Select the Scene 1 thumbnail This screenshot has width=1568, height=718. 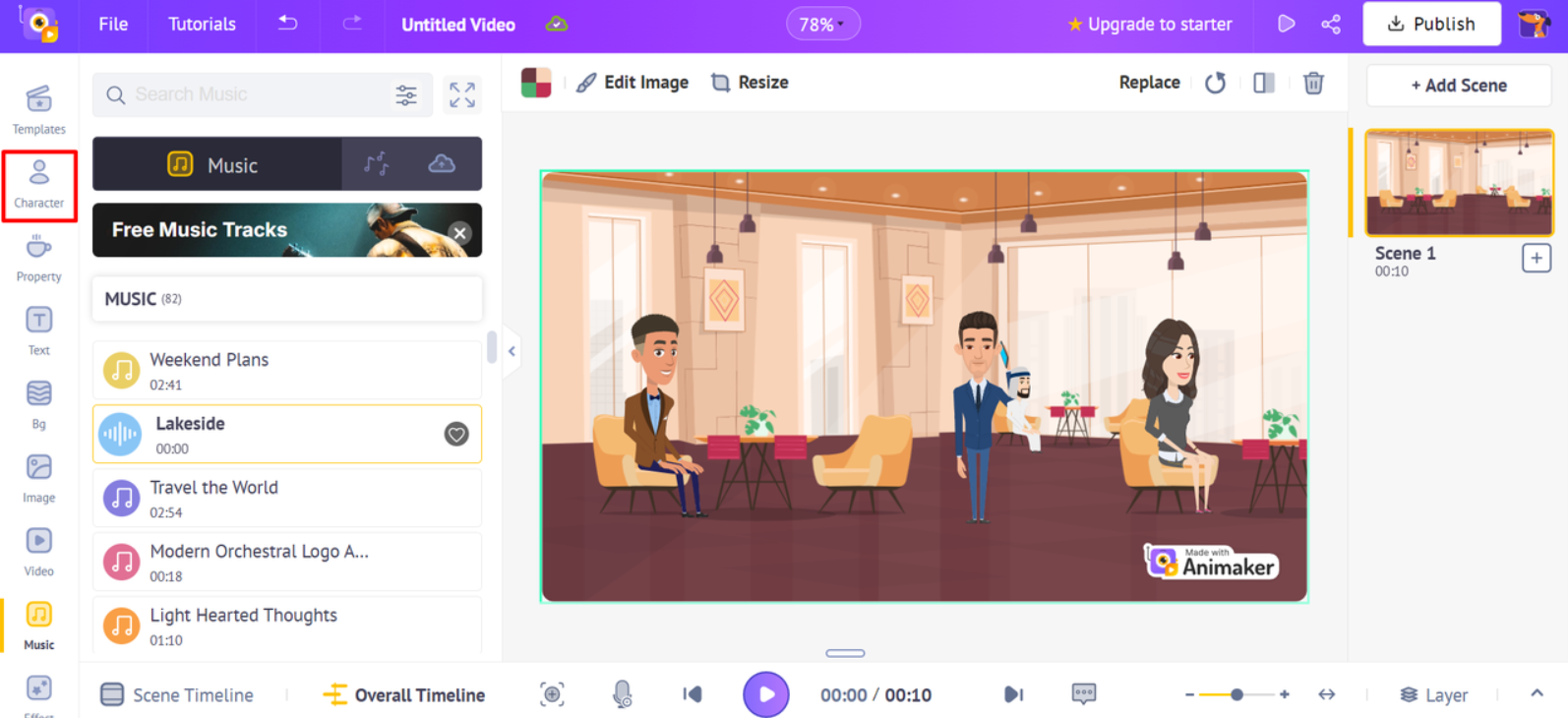1459,183
